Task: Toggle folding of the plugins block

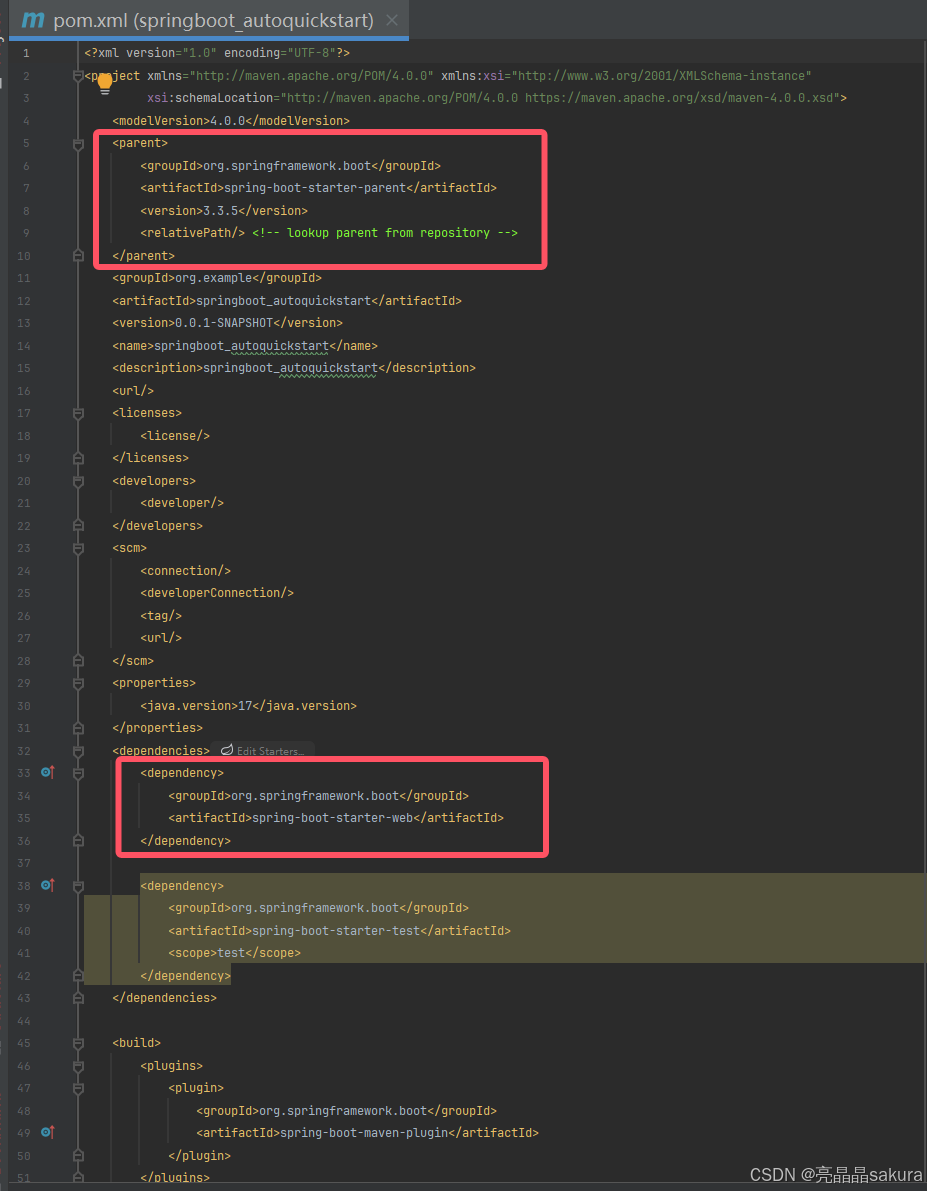Action: click(78, 1066)
